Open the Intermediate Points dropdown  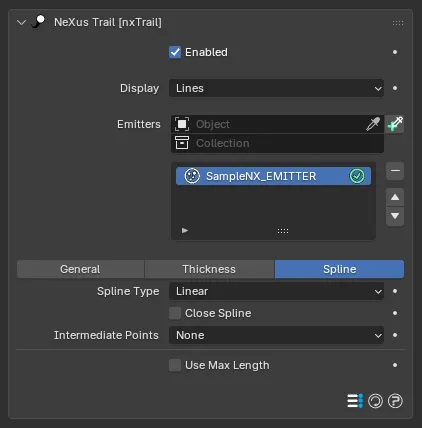pos(276,335)
